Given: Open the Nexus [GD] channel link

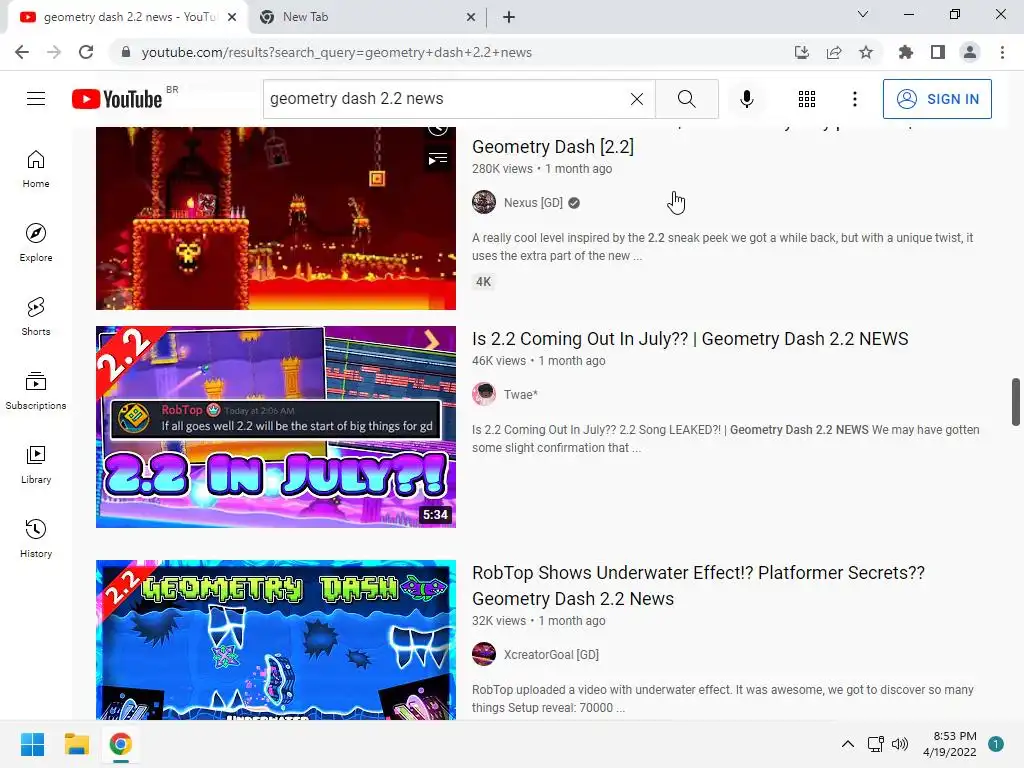Looking at the screenshot, I should pos(533,202).
